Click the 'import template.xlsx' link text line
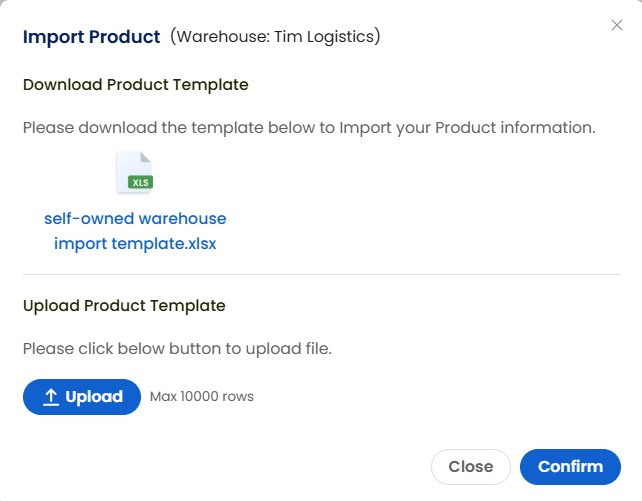The width and height of the screenshot is (642, 501). click(135, 244)
